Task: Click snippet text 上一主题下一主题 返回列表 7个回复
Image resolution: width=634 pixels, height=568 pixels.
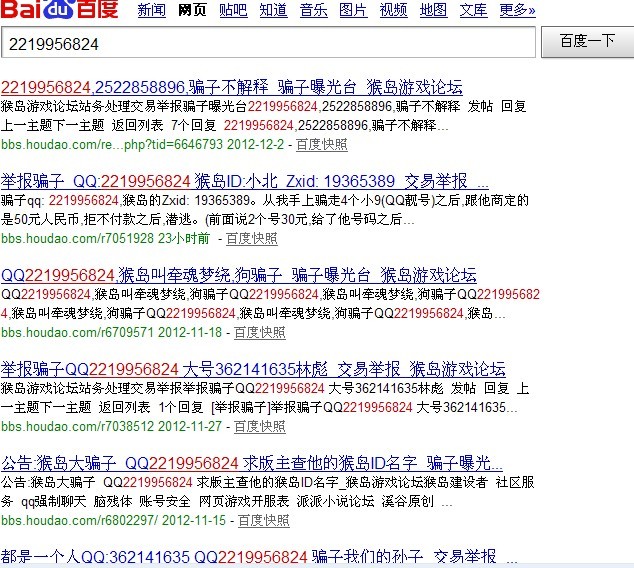Action: click(x=109, y=125)
